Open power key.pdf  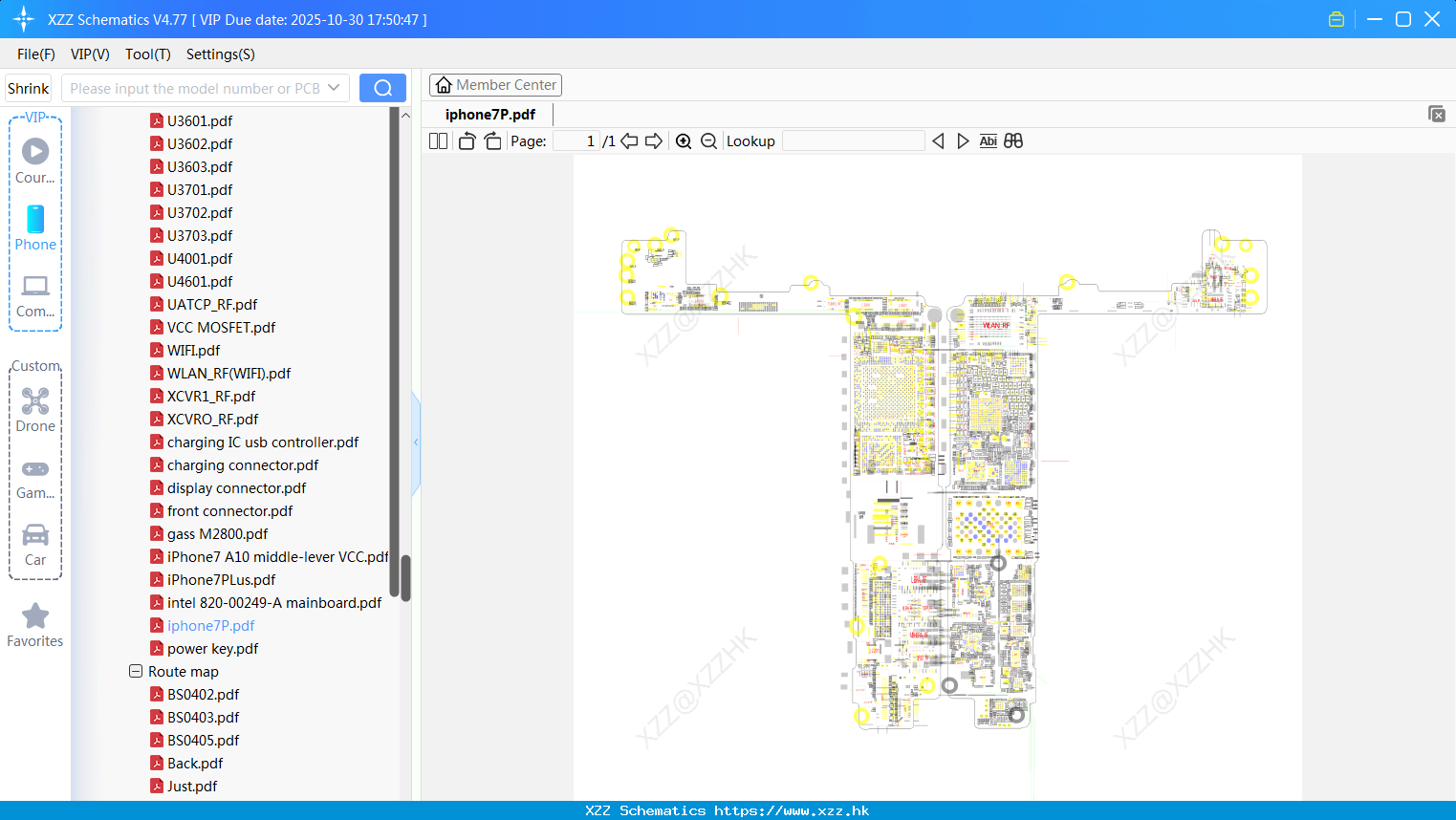(212, 648)
